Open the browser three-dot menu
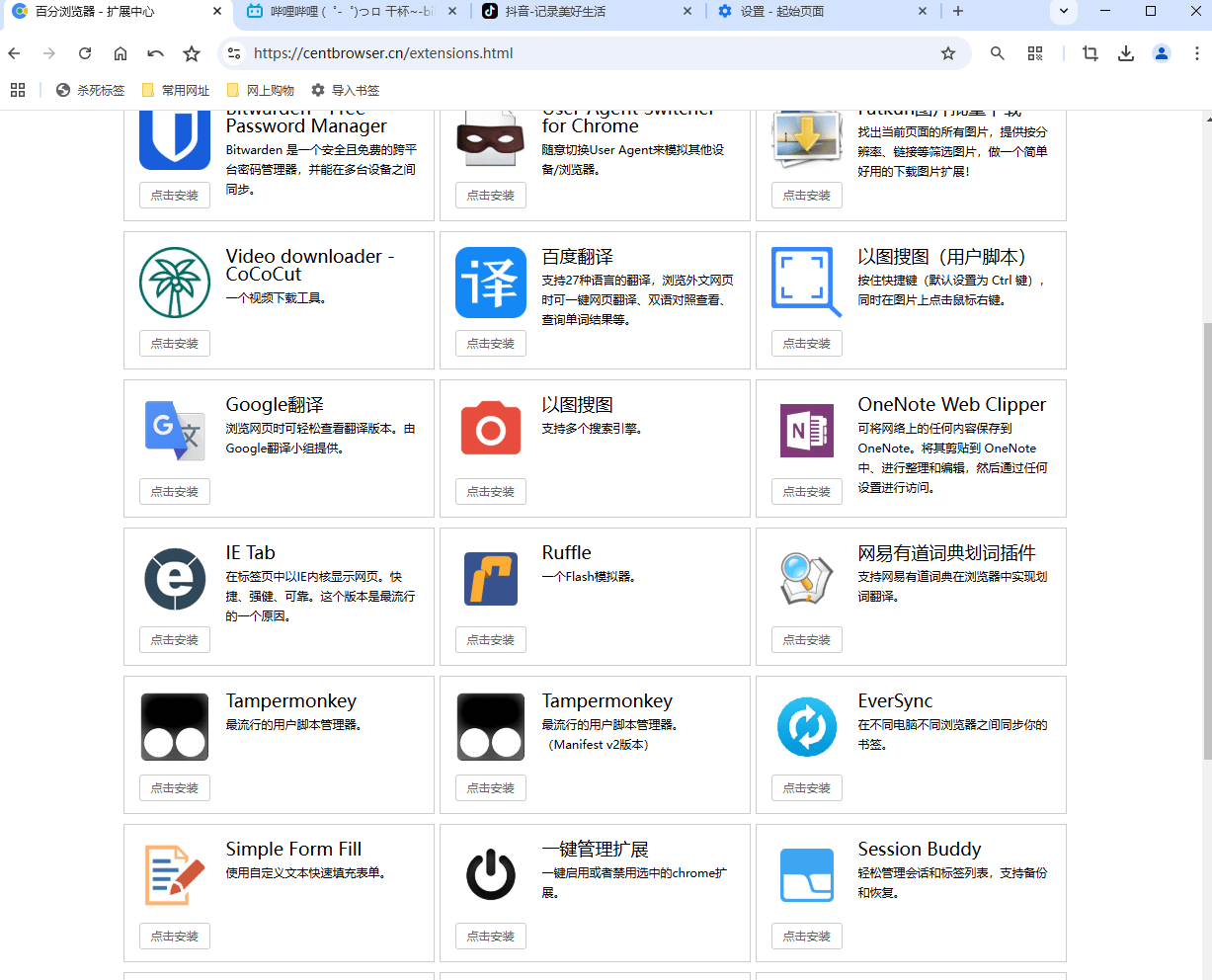The image size is (1212, 980). tap(1197, 53)
